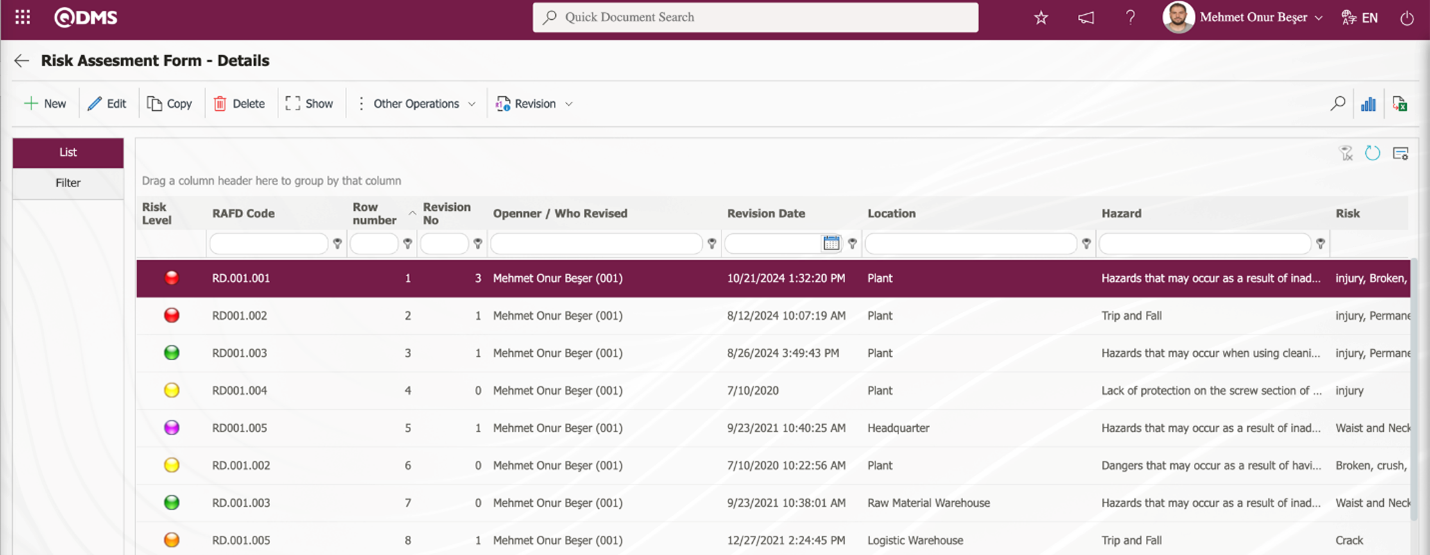
Task: Go back with the left arrow
Action: (22, 61)
